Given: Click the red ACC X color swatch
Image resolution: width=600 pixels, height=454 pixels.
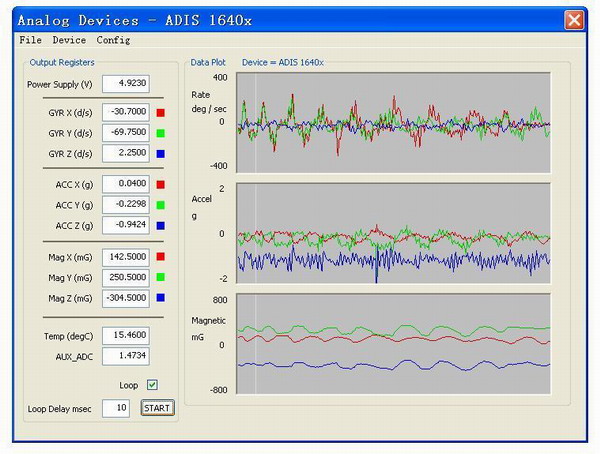Looking at the screenshot, I should pos(161,185).
